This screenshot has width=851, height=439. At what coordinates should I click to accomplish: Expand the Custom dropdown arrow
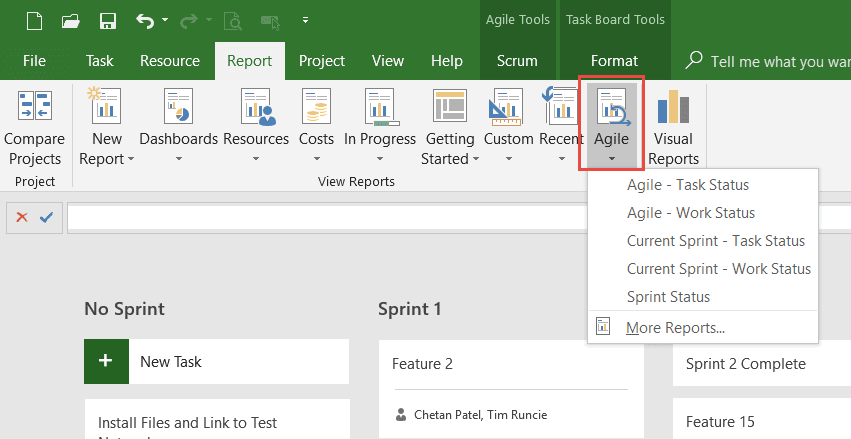click(x=509, y=159)
